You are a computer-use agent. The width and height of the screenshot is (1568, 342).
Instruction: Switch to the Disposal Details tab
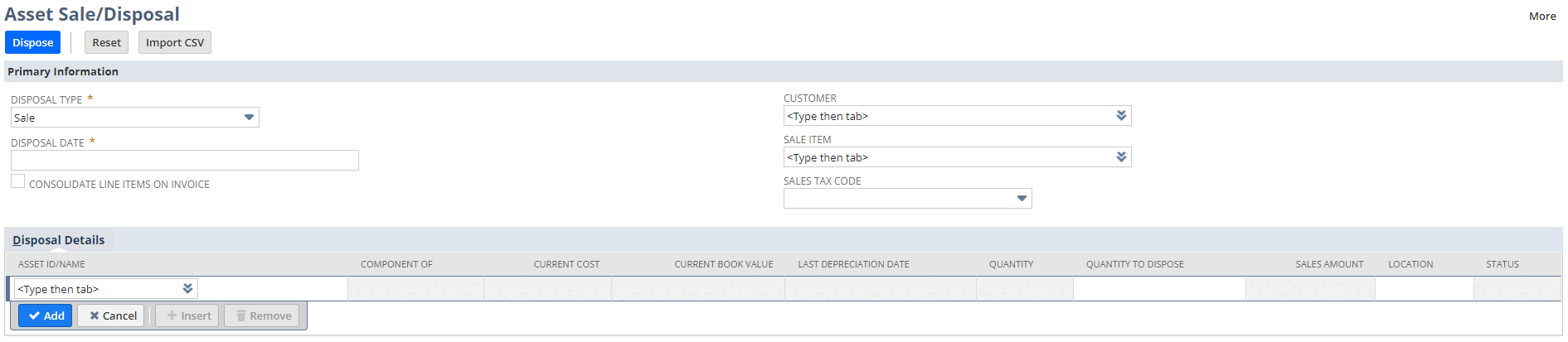59,240
